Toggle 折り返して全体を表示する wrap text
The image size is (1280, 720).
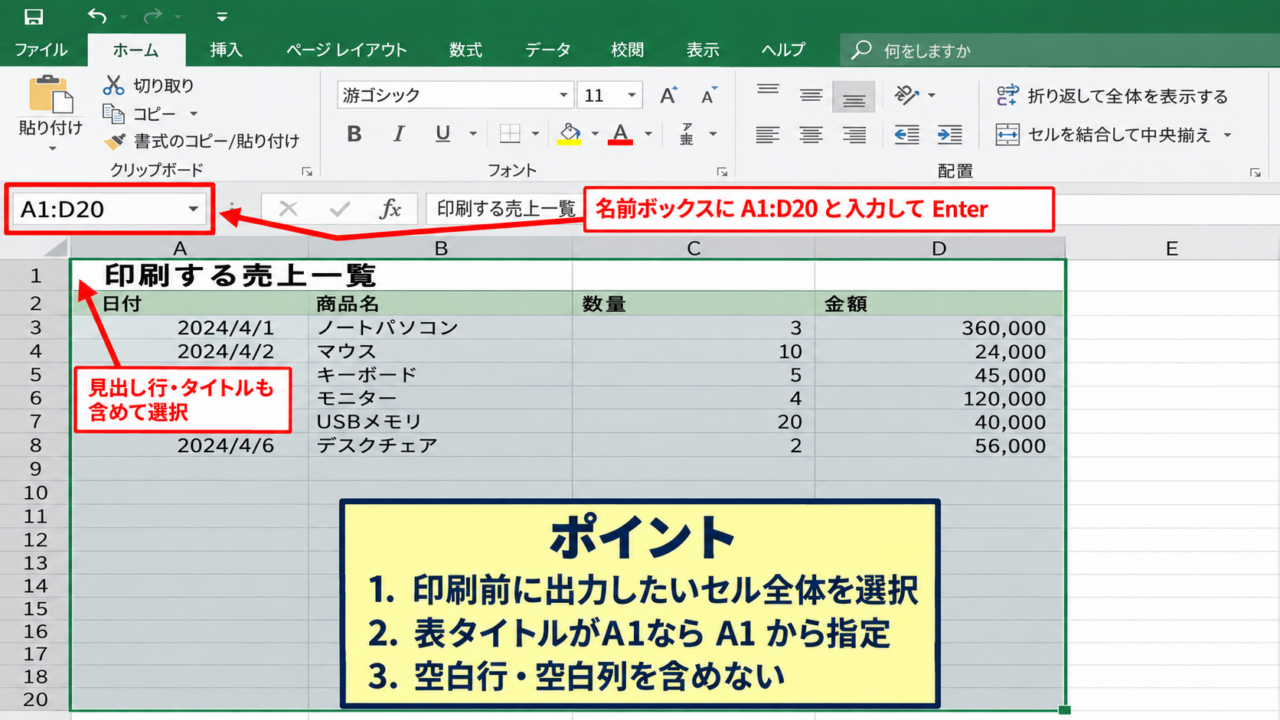[x=1112, y=96]
